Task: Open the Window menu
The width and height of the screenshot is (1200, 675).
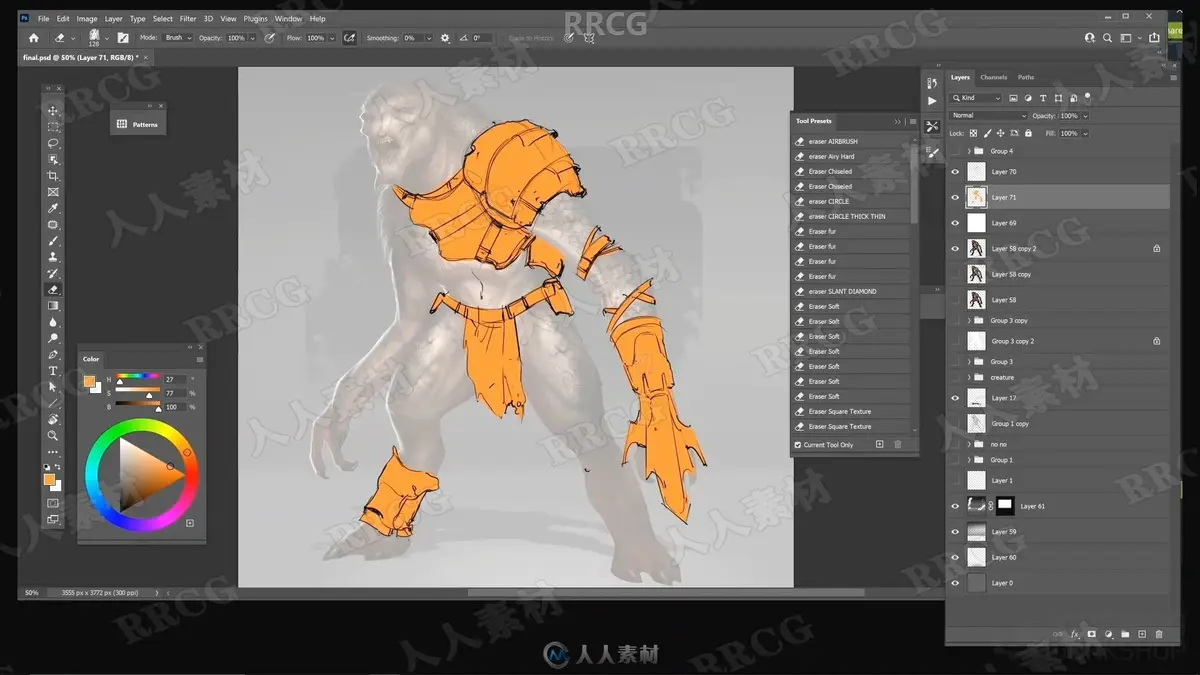Action: tap(288, 19)
